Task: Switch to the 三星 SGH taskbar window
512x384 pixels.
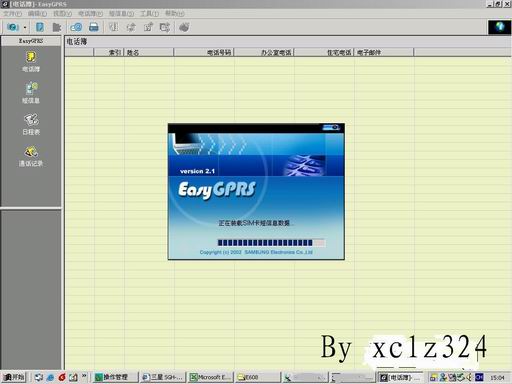Action: [162, 377]
